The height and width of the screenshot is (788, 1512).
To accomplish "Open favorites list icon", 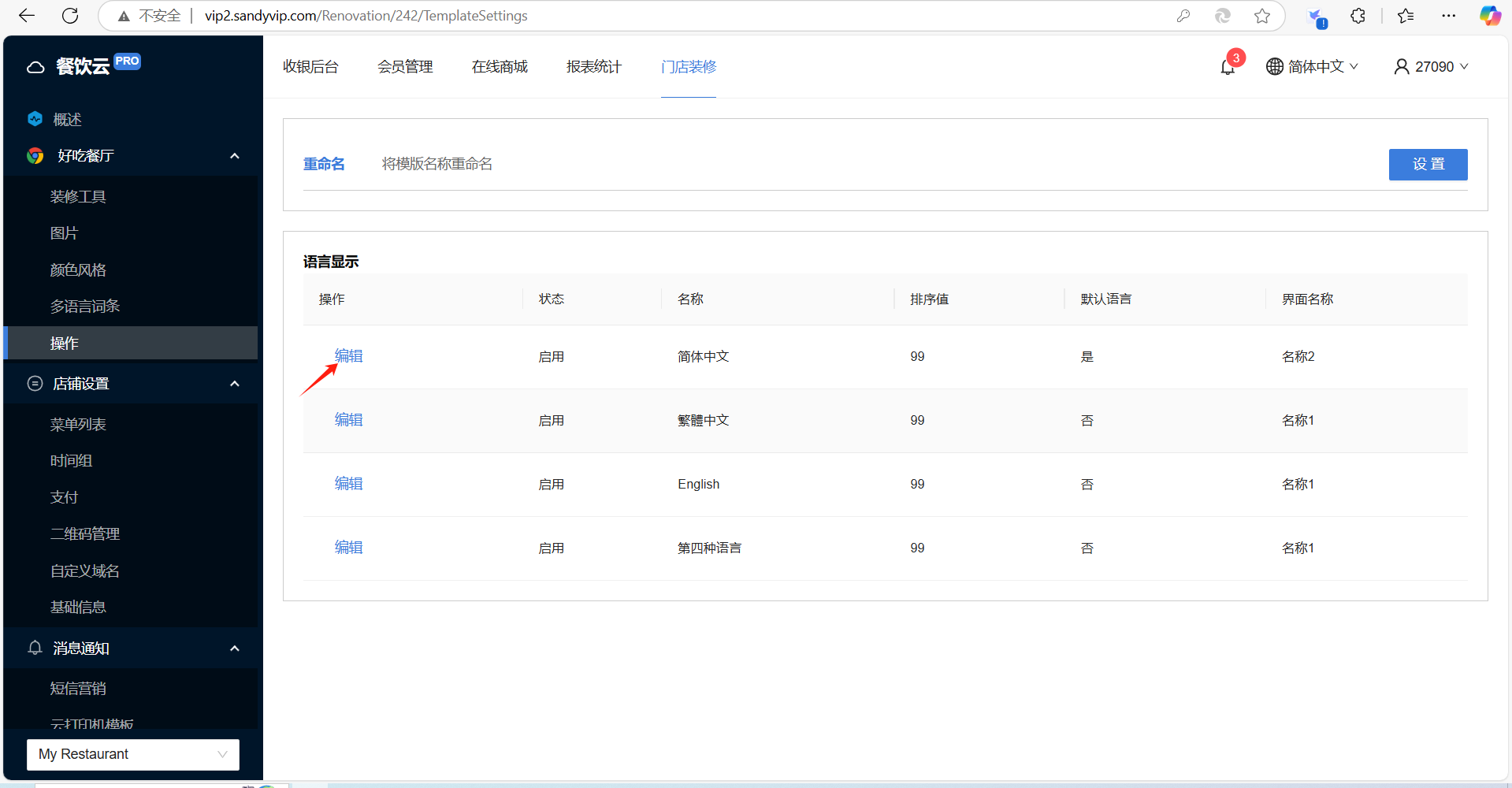I will (x=1406, y=16).
